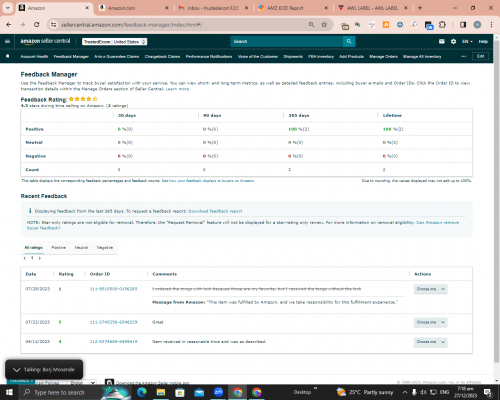Image resolution: width=500 pixels, height=400 pixels.
Task: Open Manage Orders in the favorites bar
Action: click(x=384, y=57)
